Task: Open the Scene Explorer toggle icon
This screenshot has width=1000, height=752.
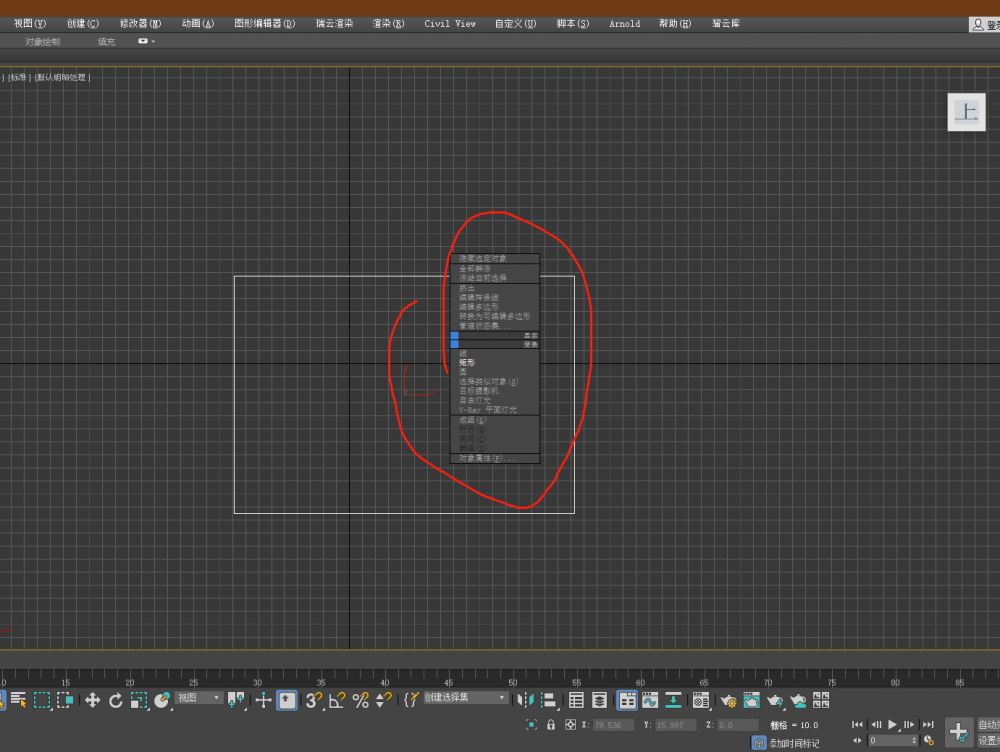Action: click(x=577, y=700)
